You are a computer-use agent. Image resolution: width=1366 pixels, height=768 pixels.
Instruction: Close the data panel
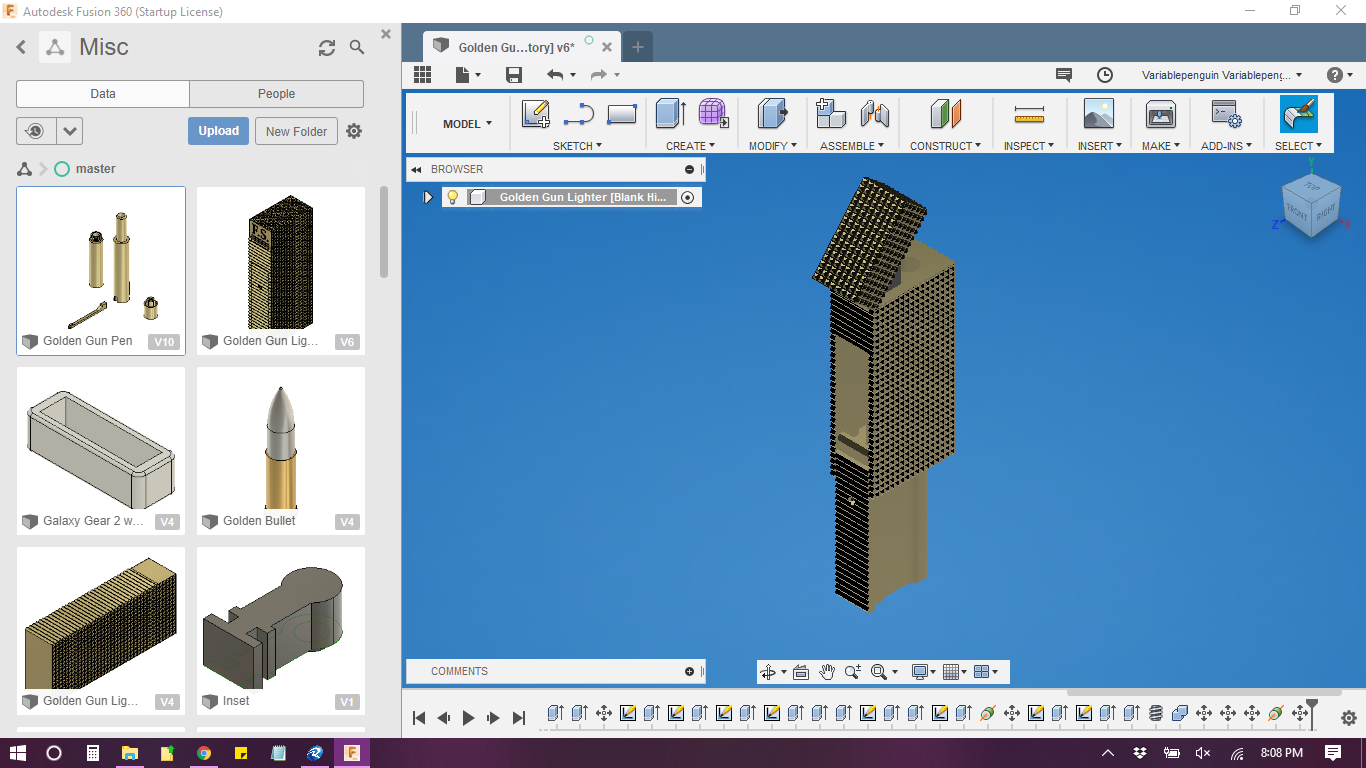point(386,34)
